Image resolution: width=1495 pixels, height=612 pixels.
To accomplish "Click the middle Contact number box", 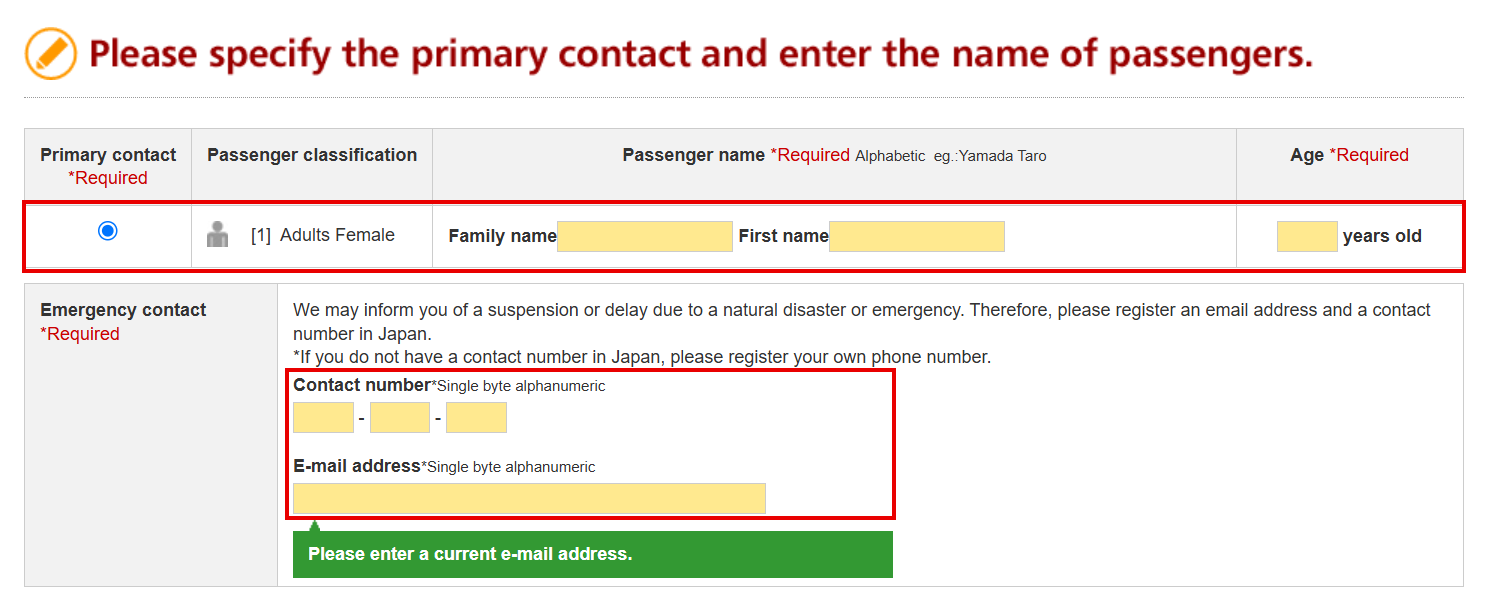I will [x=400, y=417].
